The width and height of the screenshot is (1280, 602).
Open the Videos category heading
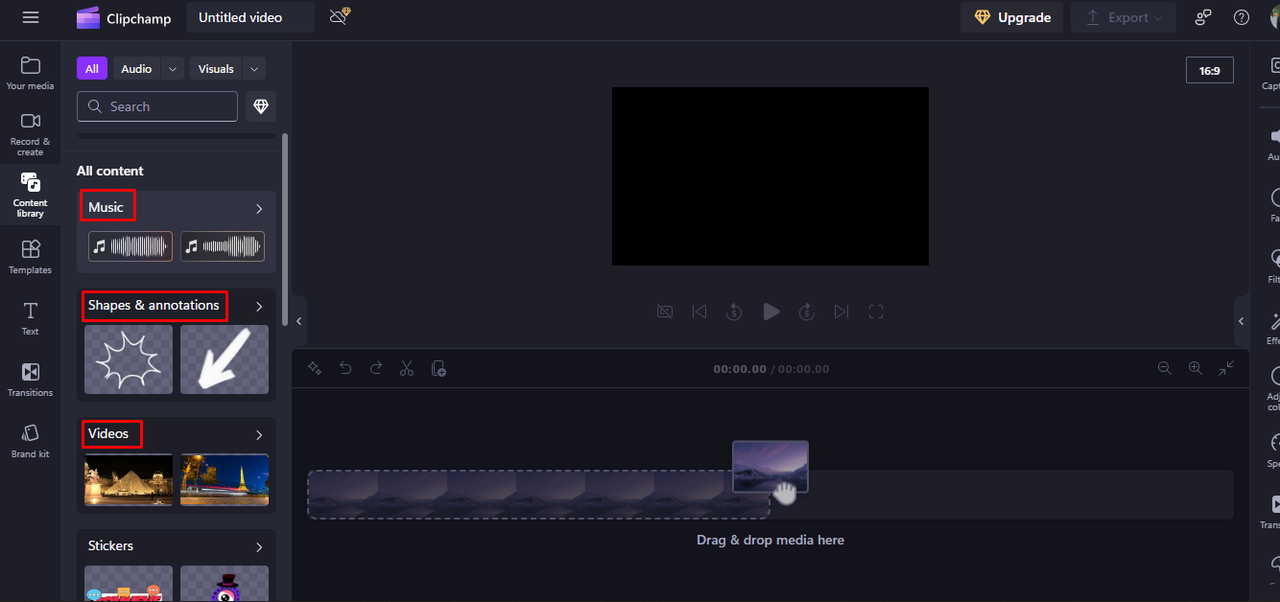(x=108, y=433)
